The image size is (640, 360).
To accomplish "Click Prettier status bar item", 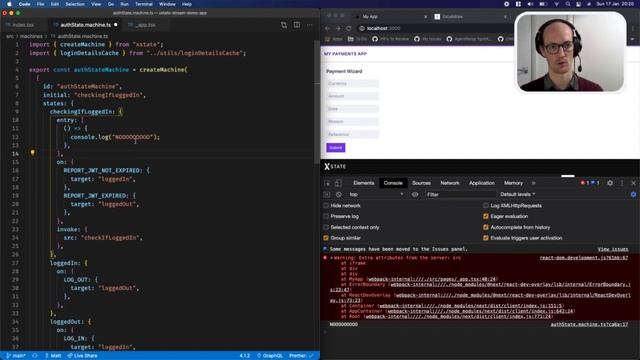I will pos(301,356).
